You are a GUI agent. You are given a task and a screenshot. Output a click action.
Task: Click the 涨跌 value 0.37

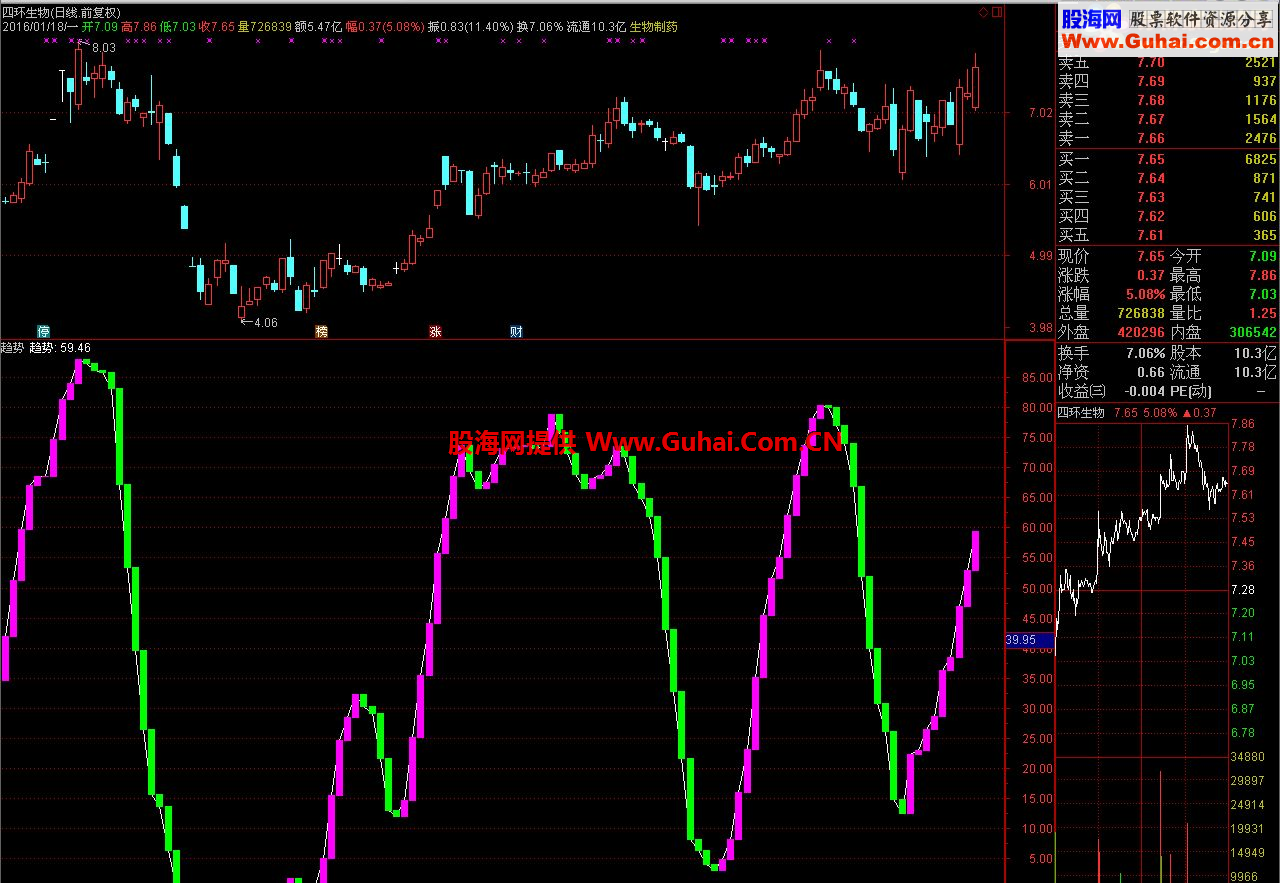coord(1151,275)
